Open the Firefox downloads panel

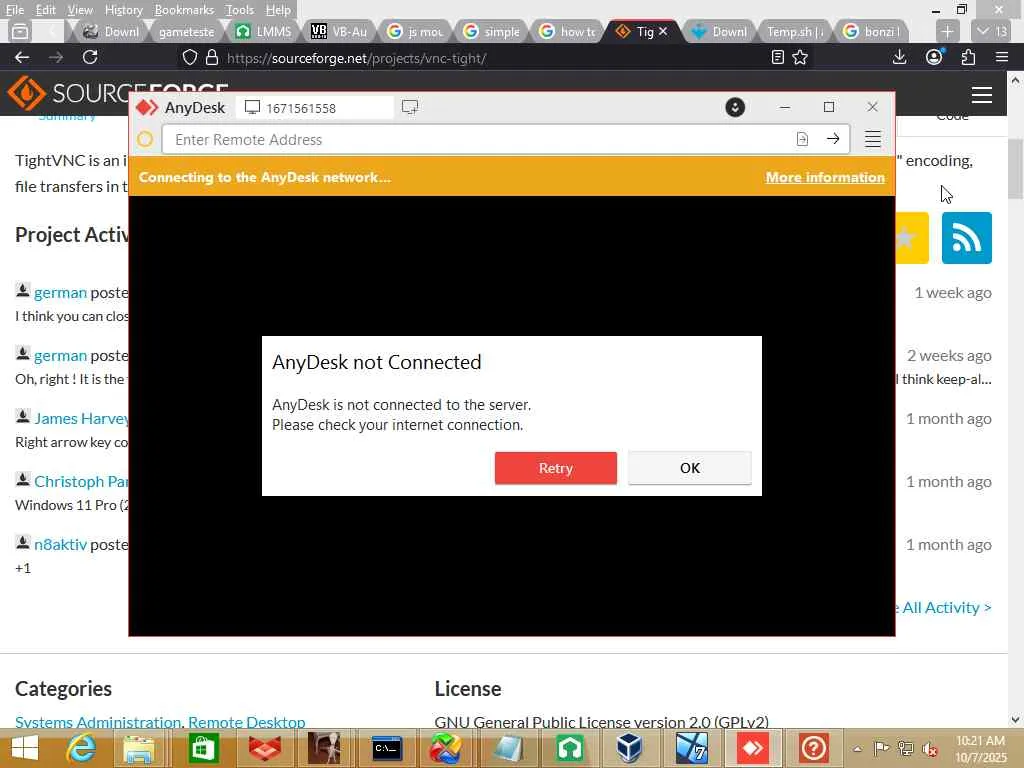[899, 57]
